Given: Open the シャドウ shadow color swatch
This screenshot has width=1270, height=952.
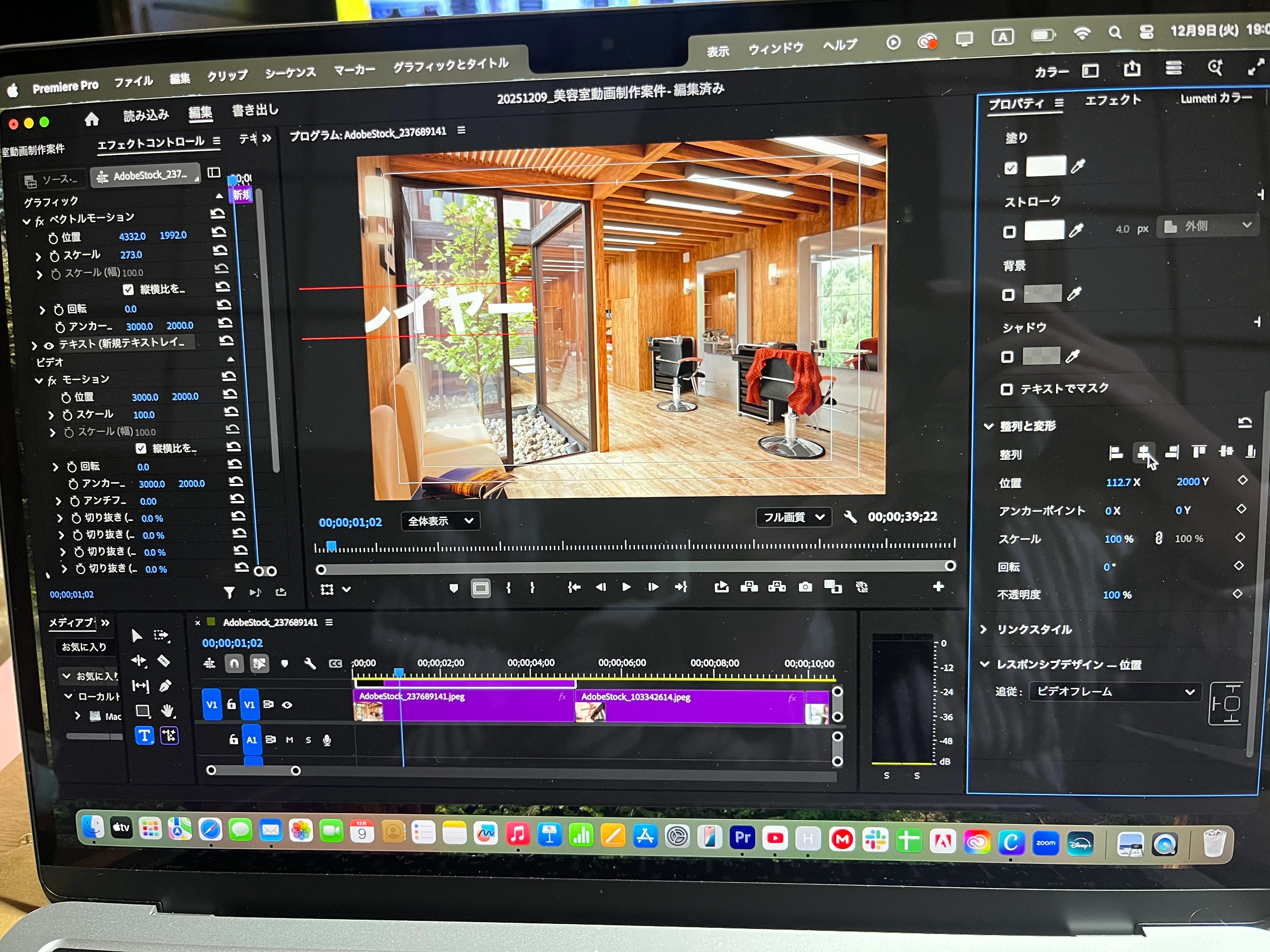Looking at the screenshot, I should pos(1041,356).
